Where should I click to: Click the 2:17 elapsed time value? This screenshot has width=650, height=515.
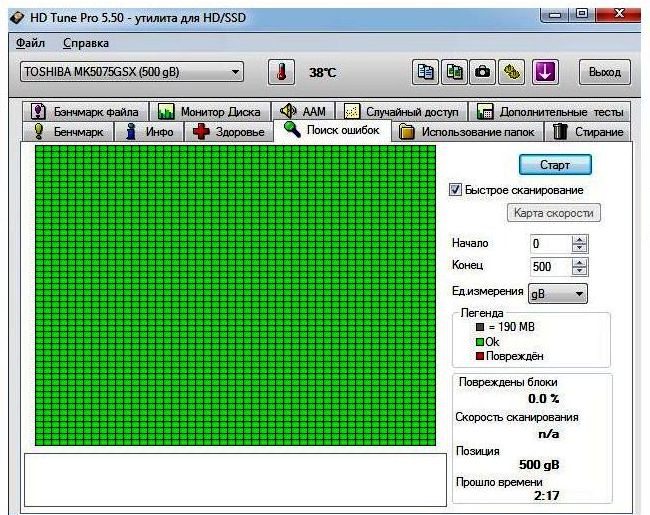point(546,496)
